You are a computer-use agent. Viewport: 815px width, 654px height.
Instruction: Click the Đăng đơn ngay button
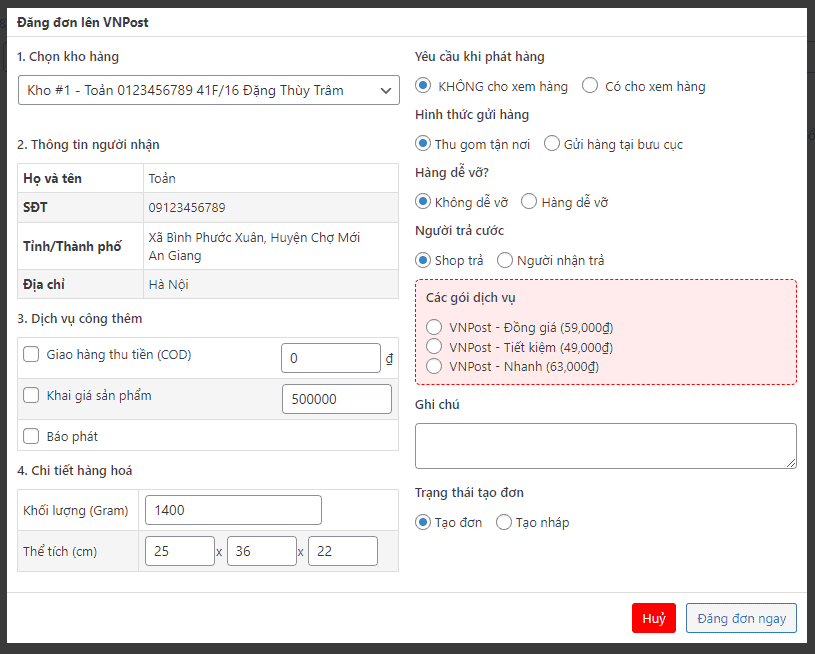tap(741, 618)
